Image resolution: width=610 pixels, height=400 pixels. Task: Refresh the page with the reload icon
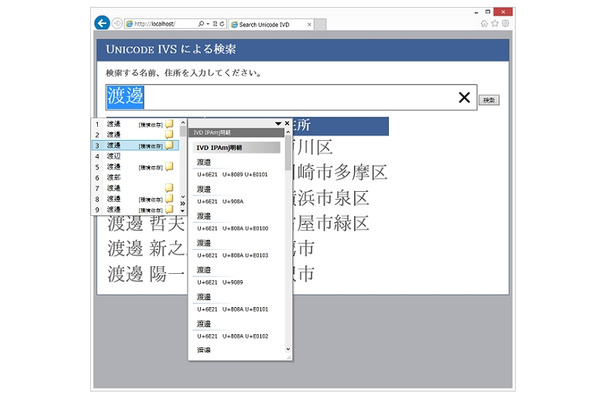tap(222, 24)
